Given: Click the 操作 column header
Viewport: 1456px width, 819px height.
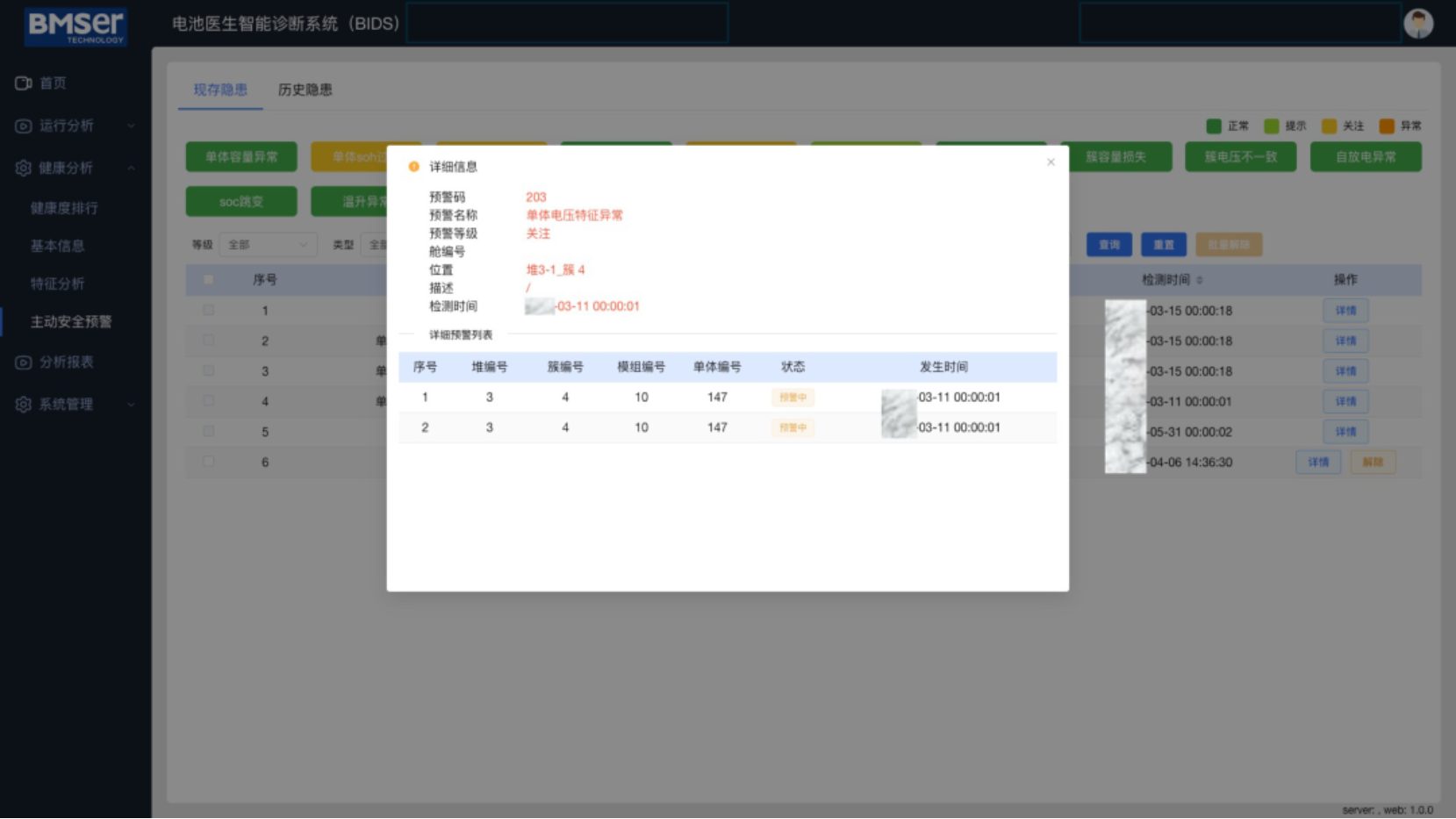Looking at the screenshot, I should tap(1345, 280).
